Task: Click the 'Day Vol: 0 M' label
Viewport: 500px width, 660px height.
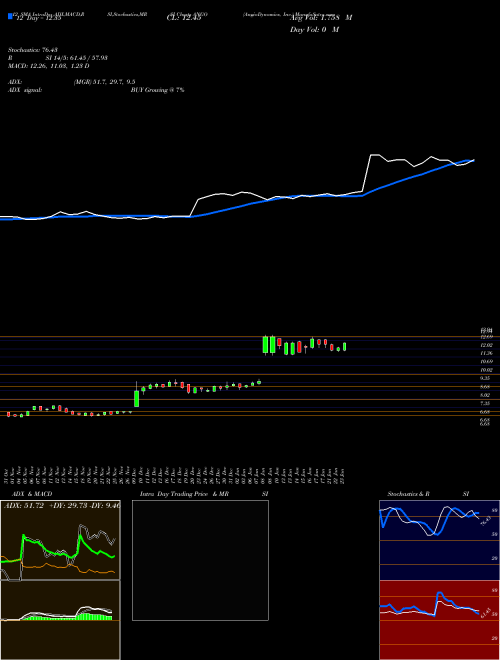Action: [314, 29]
